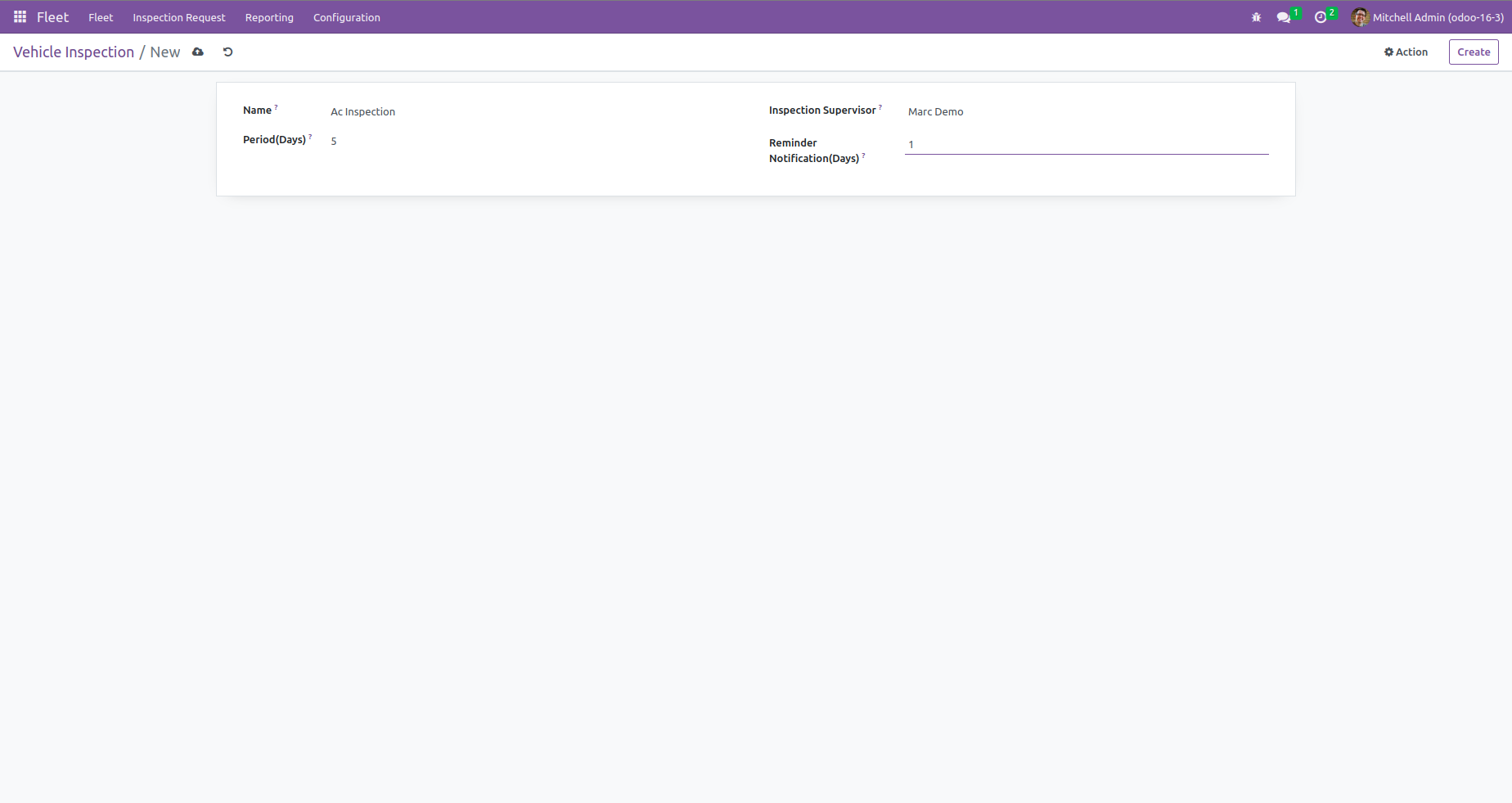Click the Reminder Notification(Days) input
The height and width of the screenshot is (803, 1512).
click(1087, 144)
